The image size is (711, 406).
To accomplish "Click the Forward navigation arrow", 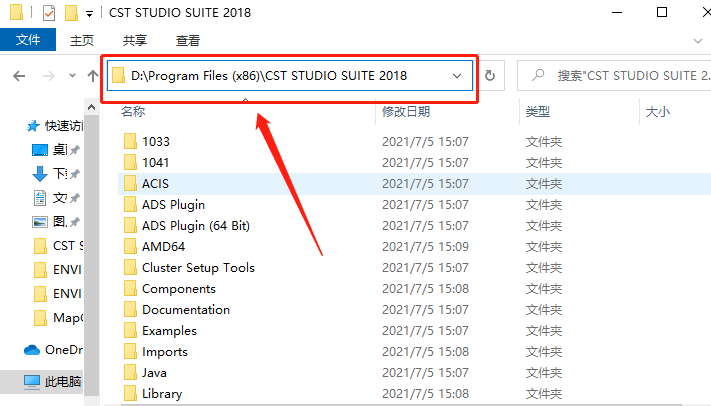I will 49,76.
